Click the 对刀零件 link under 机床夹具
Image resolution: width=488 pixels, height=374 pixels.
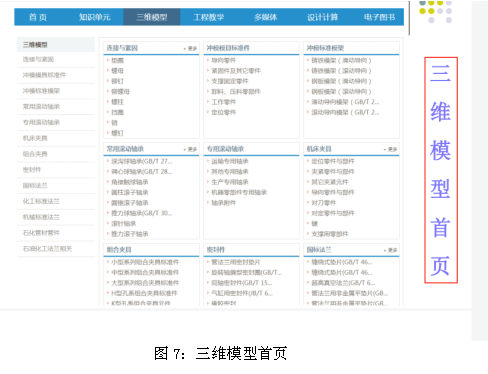point(323,203)
